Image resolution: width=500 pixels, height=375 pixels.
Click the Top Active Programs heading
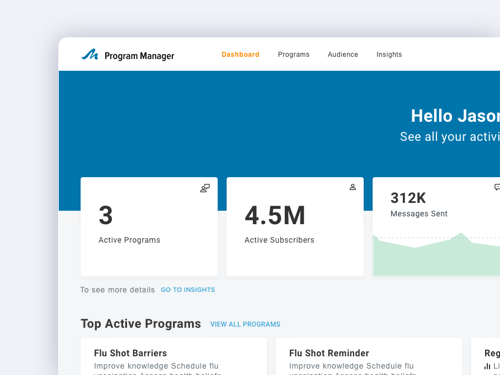tap(141, 324)
